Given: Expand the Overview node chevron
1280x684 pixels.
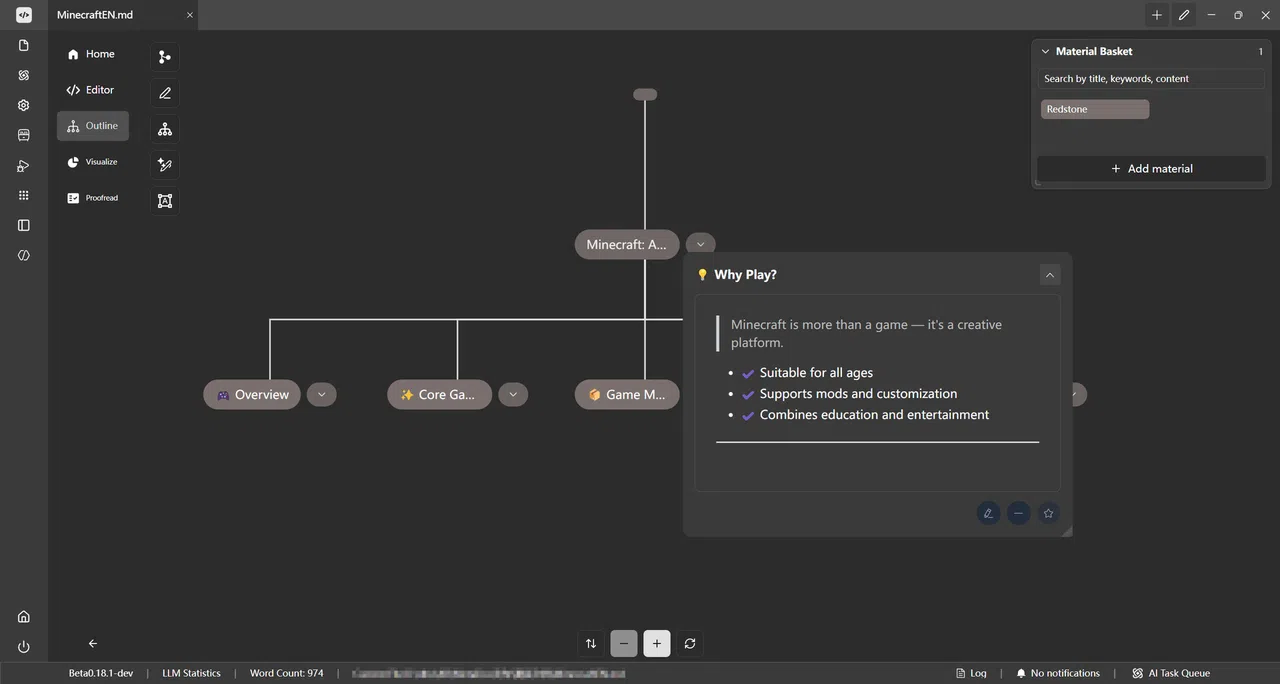Looking at the screenshot, I should (x=321, y=394).
